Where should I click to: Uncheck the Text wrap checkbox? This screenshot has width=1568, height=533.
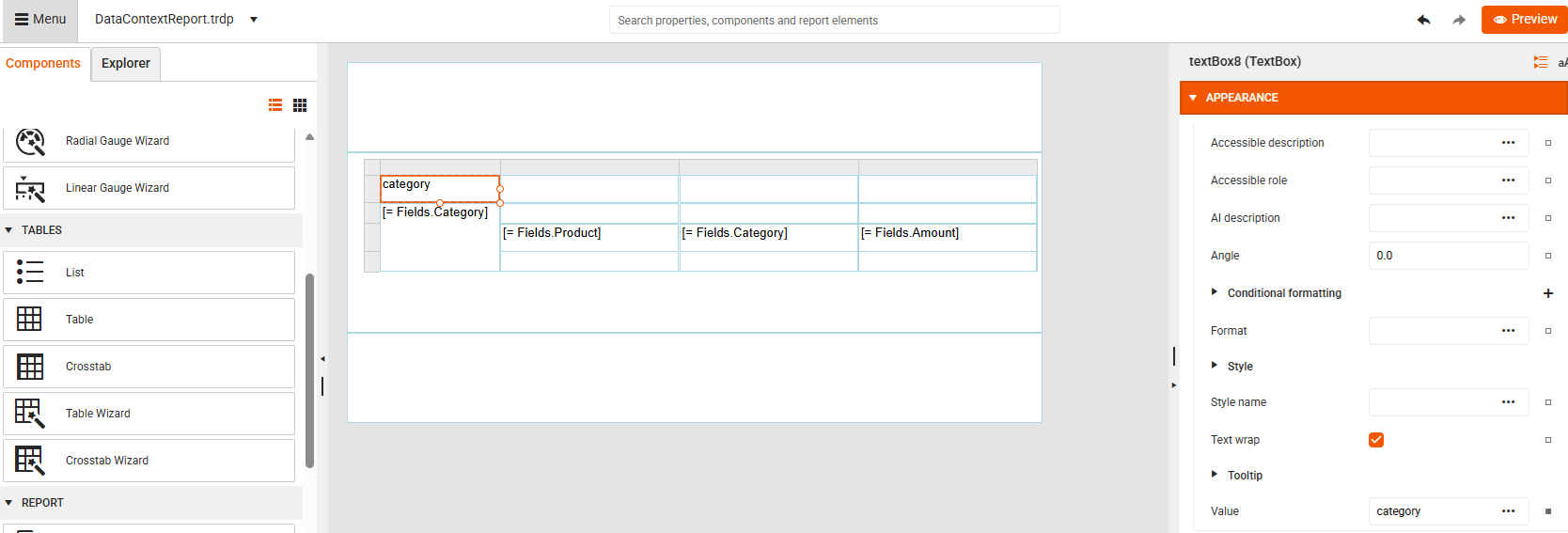[x=1376, y=440]
